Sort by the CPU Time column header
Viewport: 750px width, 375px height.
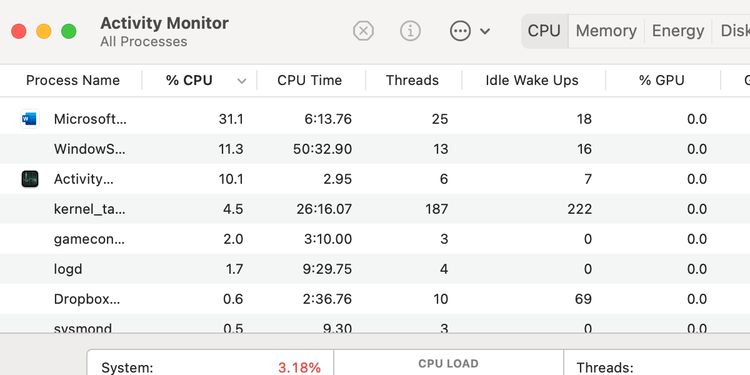pos(309,80)
